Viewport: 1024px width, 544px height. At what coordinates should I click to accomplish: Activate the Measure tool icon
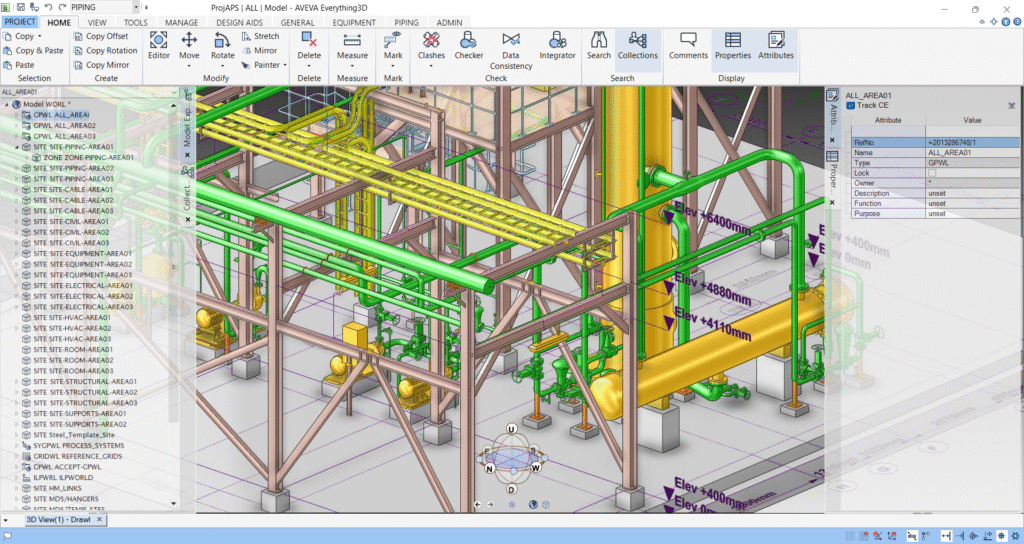tap(352, 40)
